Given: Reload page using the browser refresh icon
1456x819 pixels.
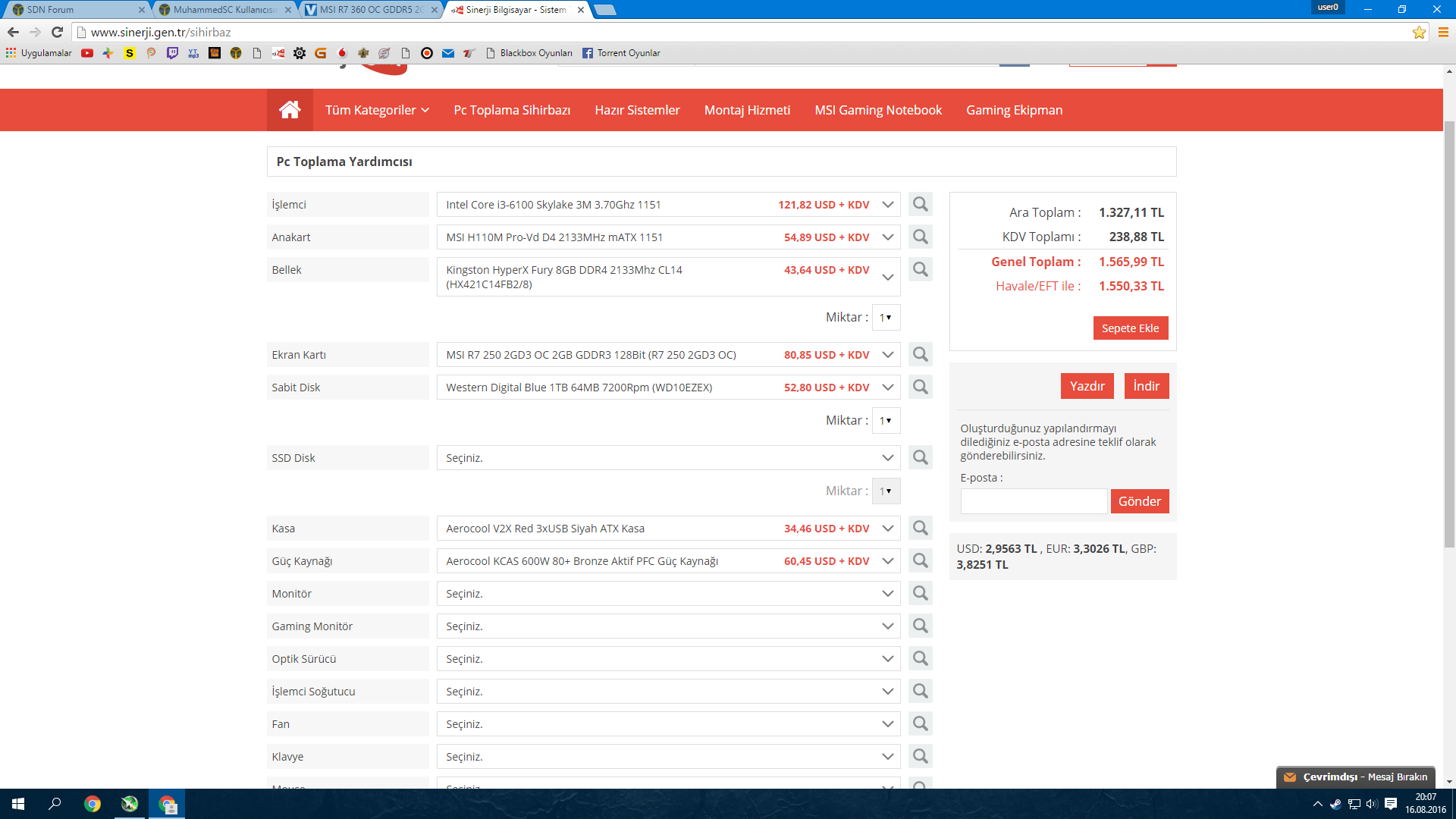Looking at the screenshot, I should pyautogui.click(x=57, y=32).
